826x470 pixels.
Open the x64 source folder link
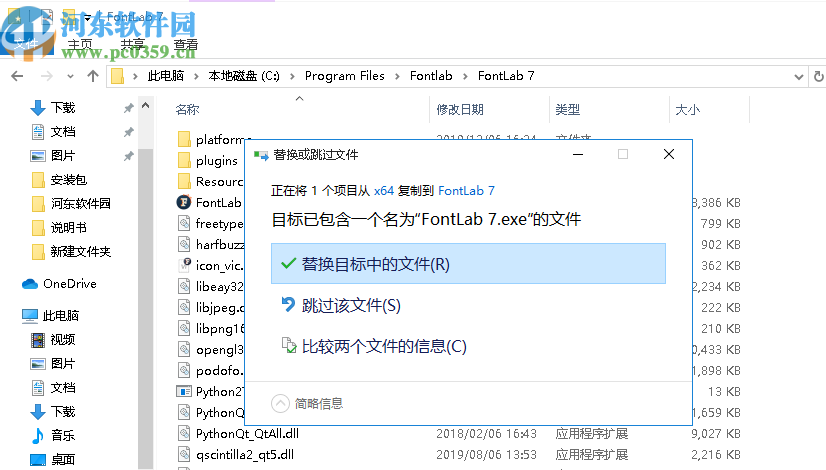[384, 191]
